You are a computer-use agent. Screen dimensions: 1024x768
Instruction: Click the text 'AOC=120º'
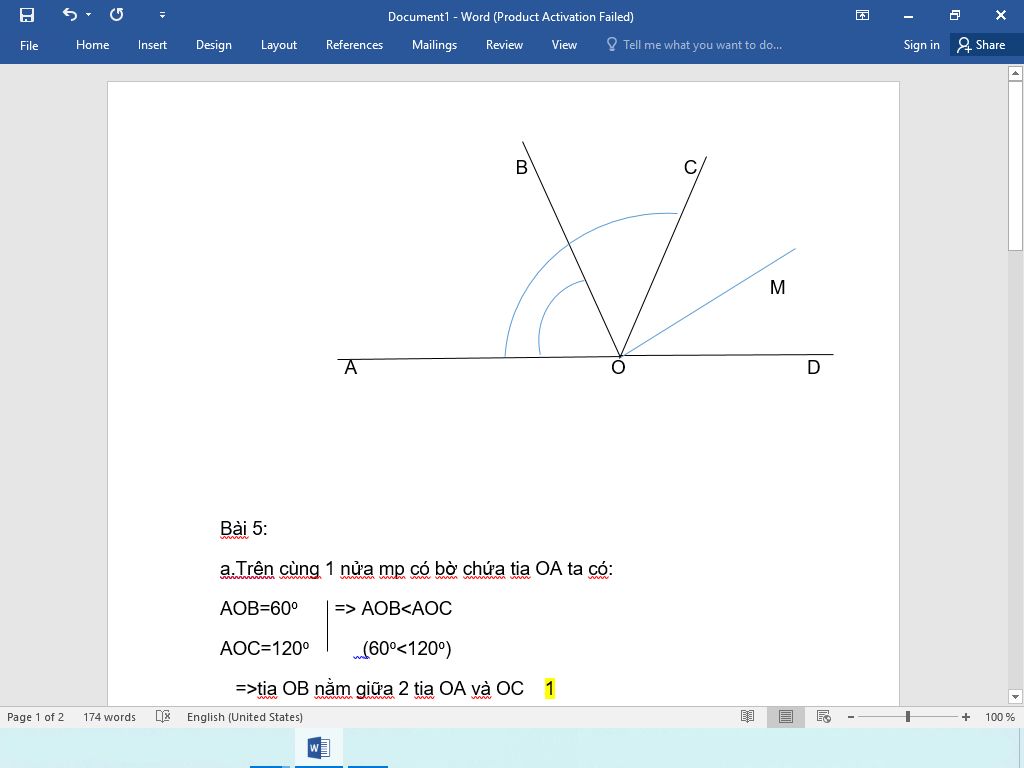coord(264,648)
